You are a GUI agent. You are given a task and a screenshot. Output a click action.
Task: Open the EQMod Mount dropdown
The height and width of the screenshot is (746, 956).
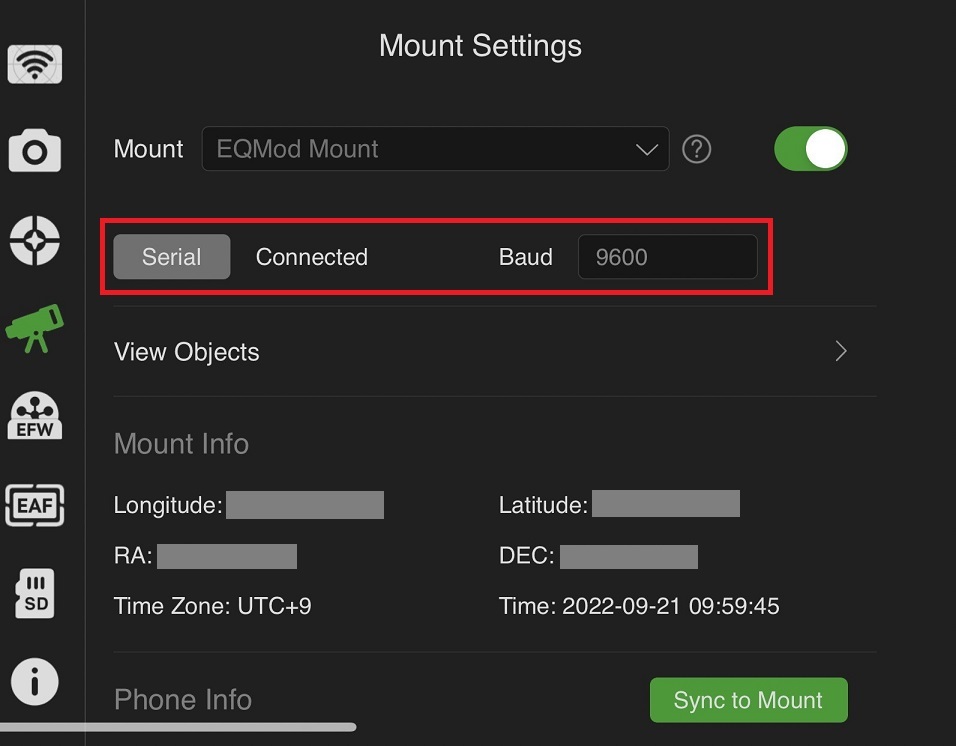coord(435,149)
